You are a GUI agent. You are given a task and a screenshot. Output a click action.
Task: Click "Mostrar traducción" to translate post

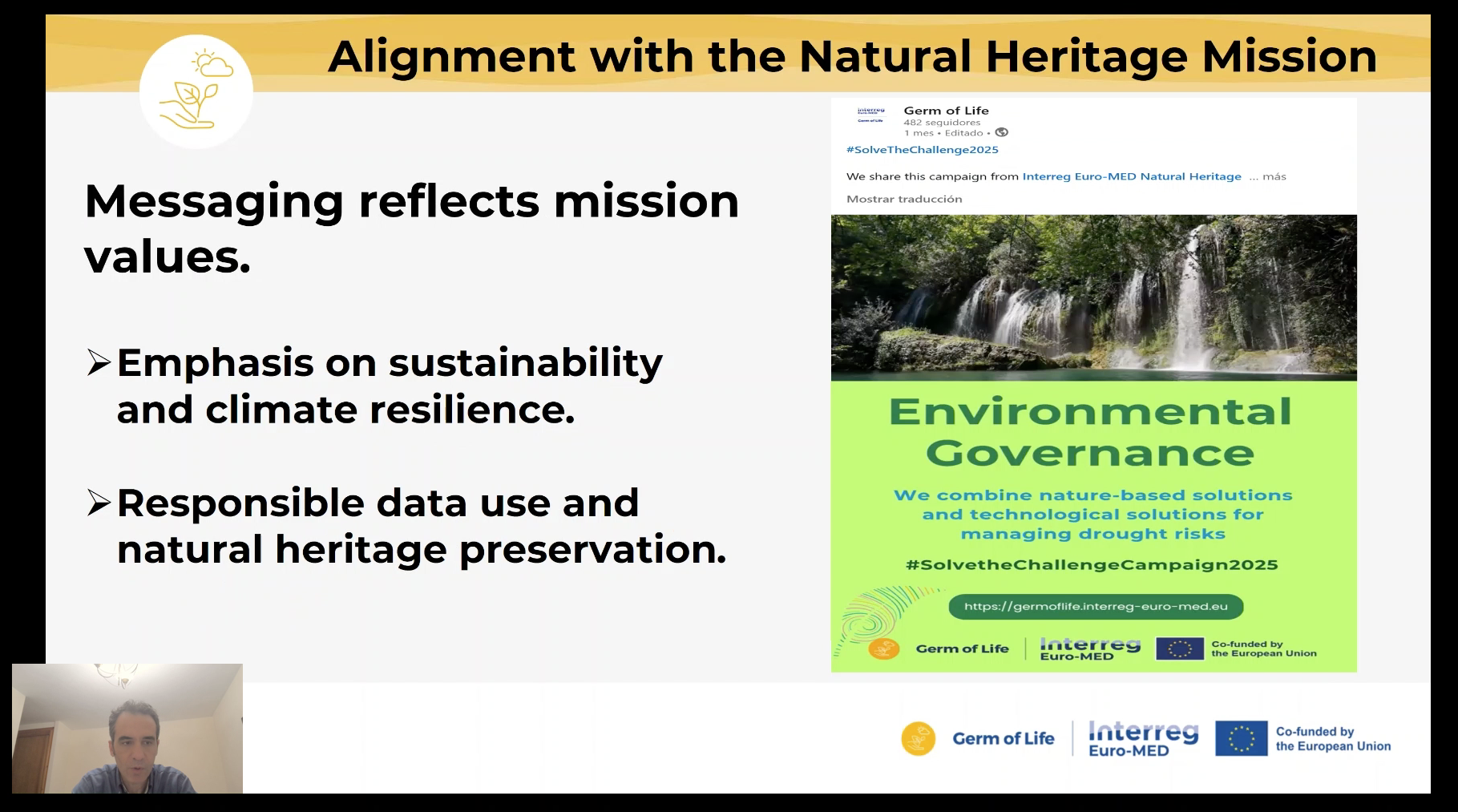[x=903, y=199]
